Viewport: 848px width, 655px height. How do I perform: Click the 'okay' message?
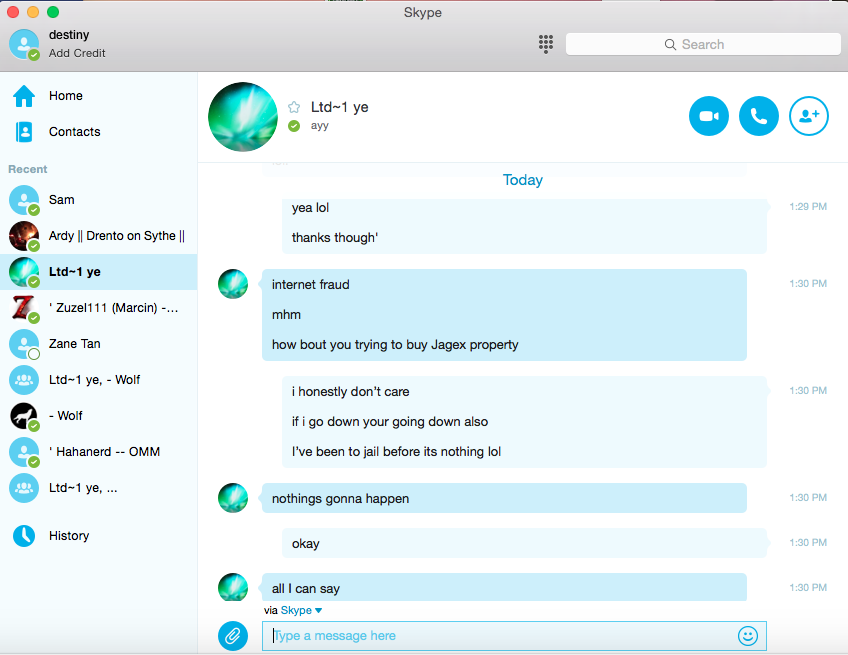(x=306, y=544)
